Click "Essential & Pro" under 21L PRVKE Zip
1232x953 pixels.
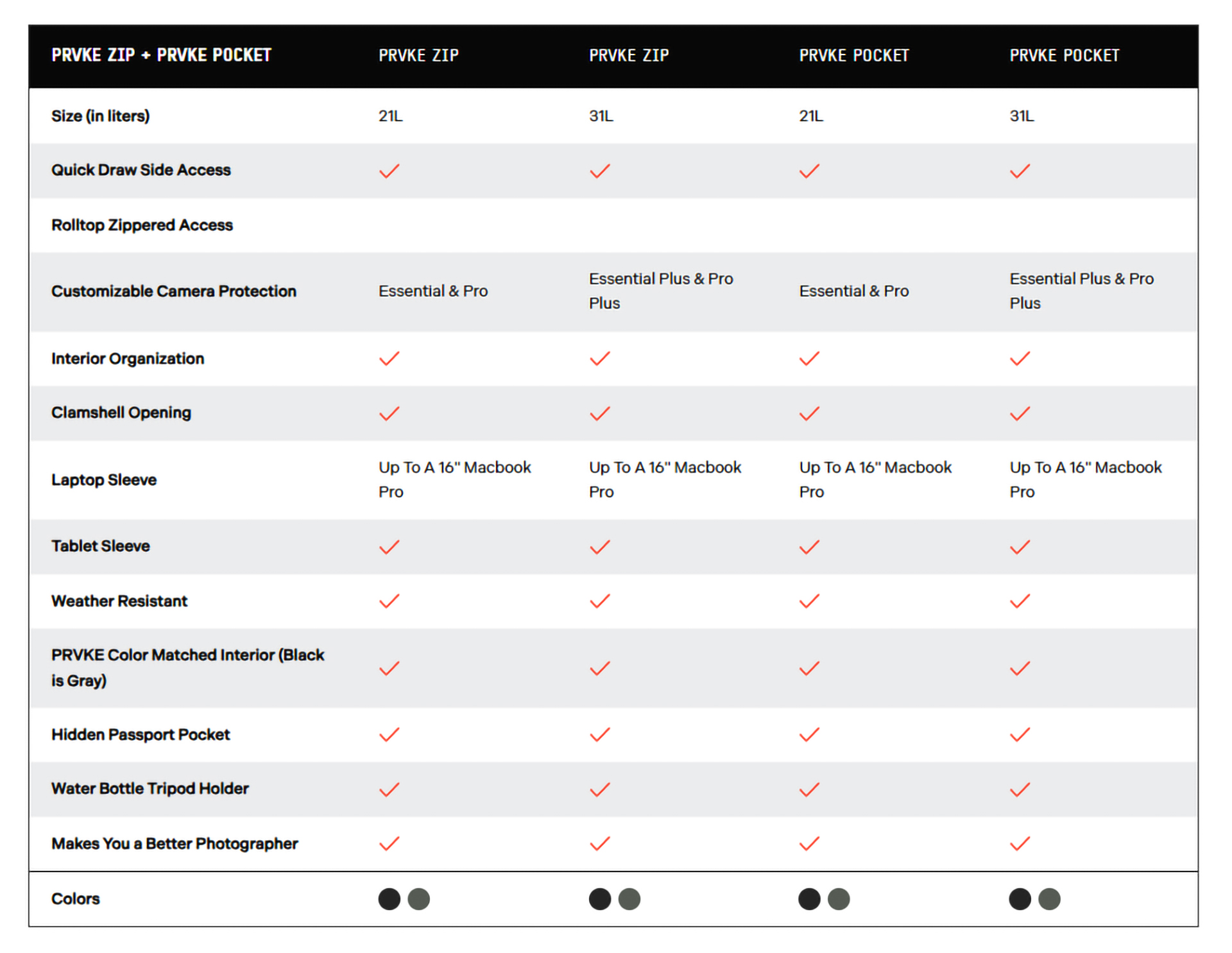pos(433,291)
